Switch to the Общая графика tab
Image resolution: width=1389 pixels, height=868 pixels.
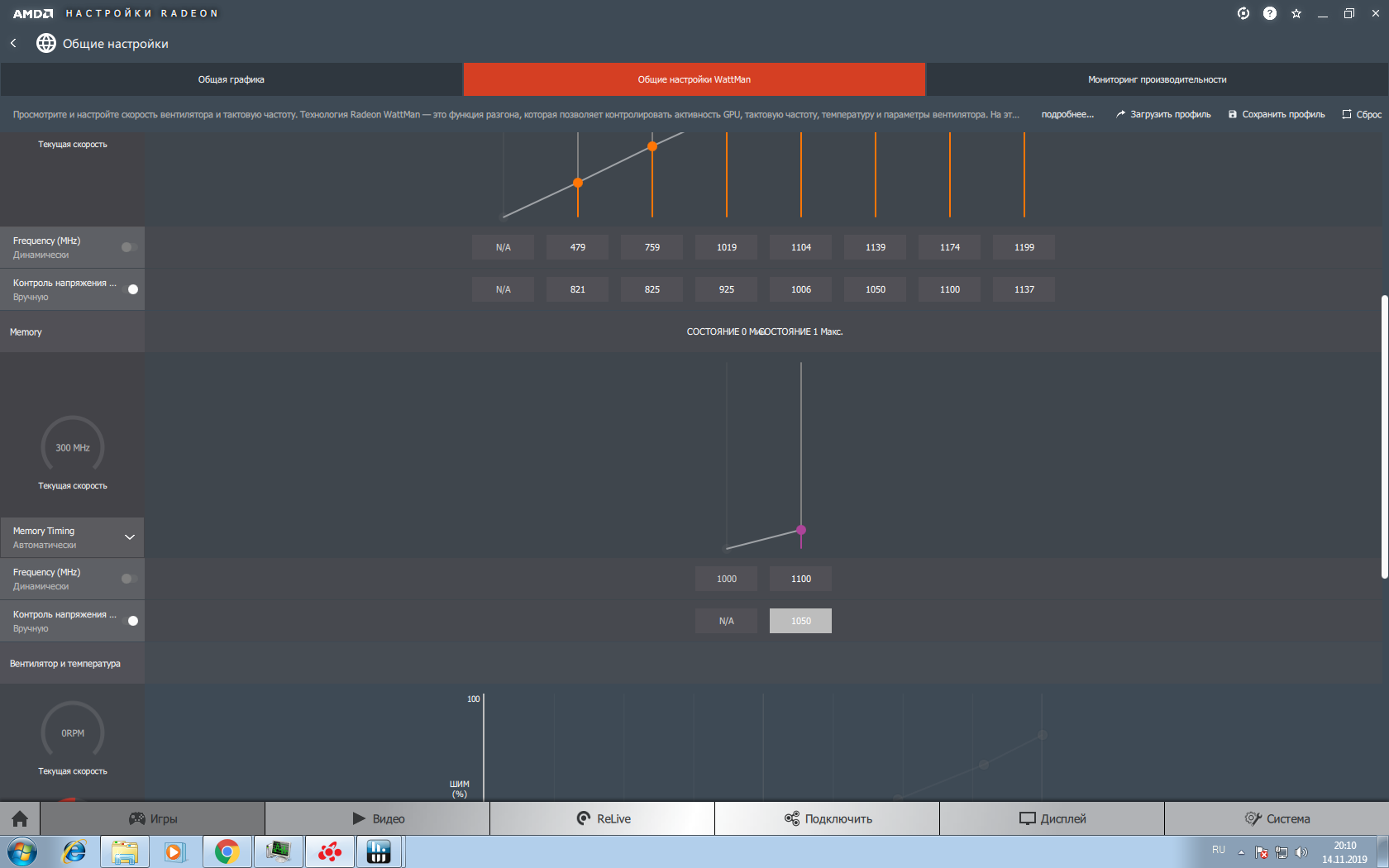click(231, 79)
